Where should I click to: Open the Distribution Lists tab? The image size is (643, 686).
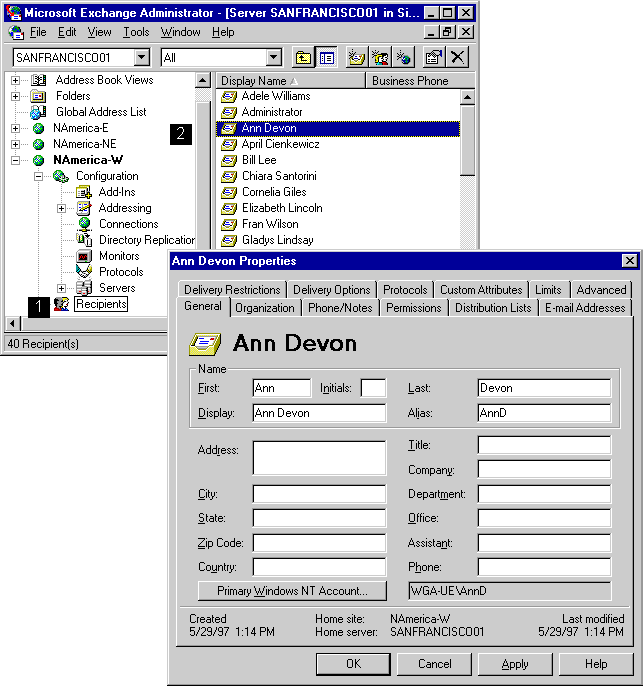(x=493, y=308)
